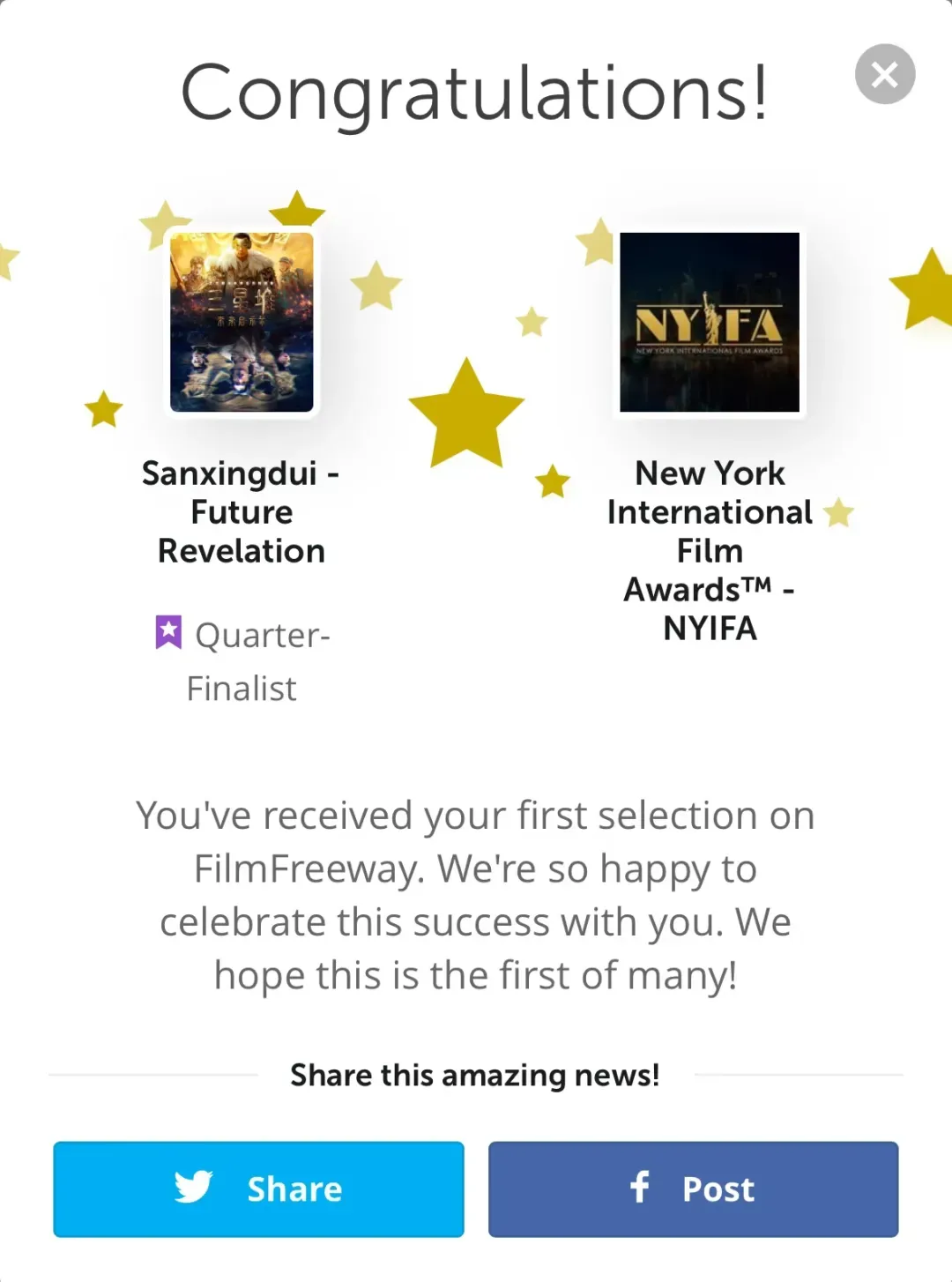
Task: Click the purple Quarter-Finalist ribbon badge icon
Action: (x=168, y=632)
